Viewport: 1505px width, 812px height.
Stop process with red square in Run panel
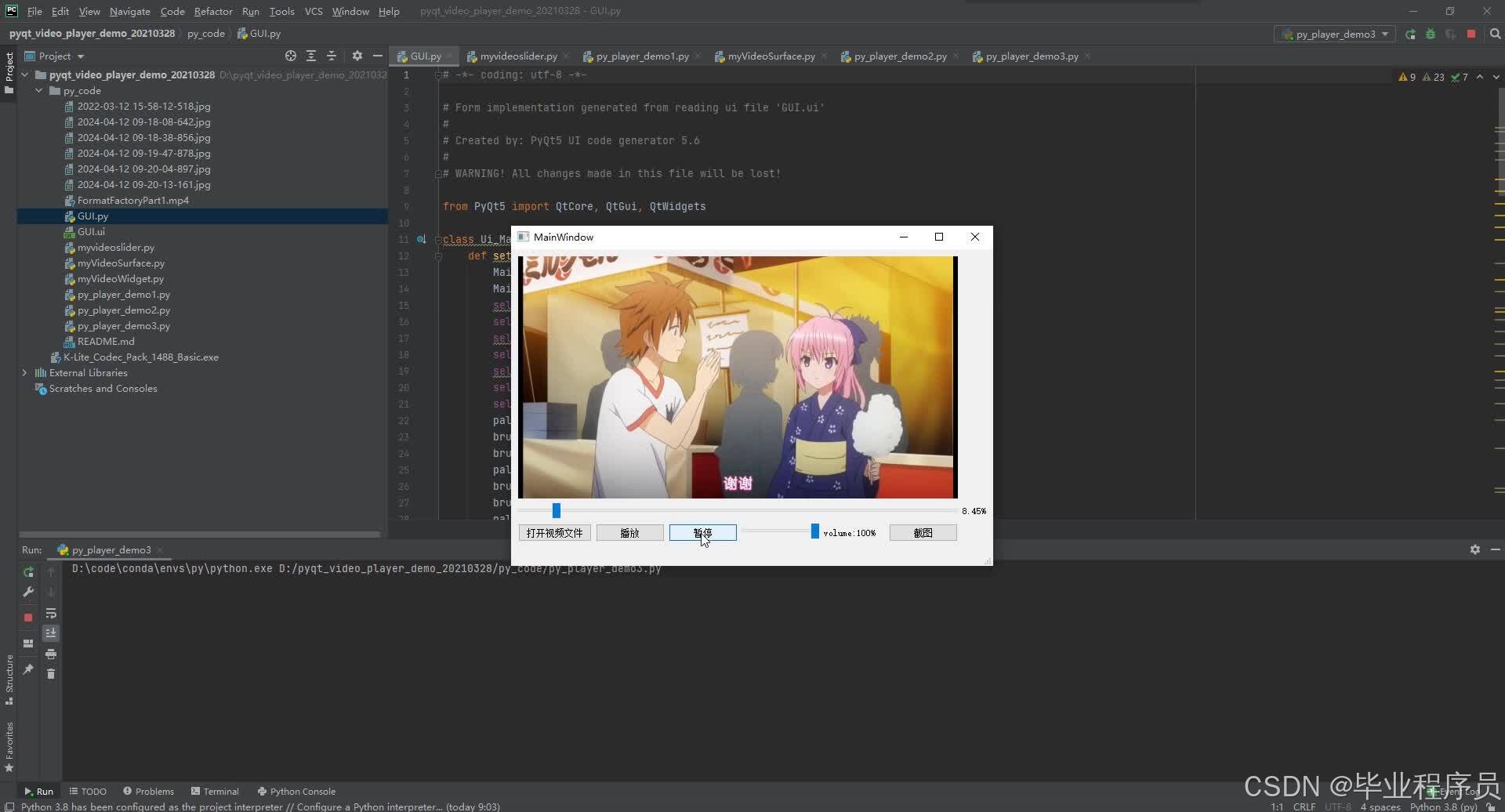pyautogui.click(x=28, y=618)
